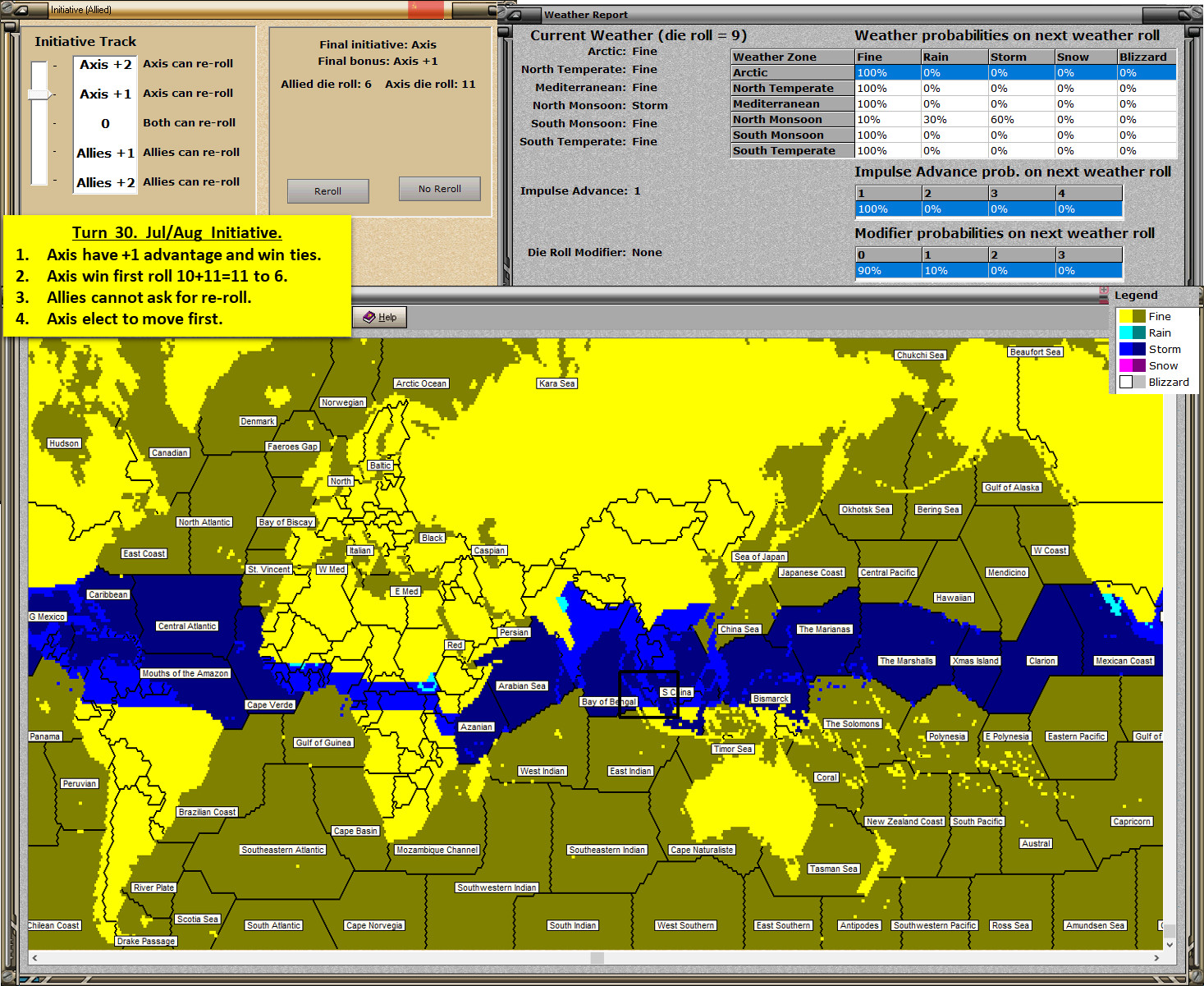Select the Storm color swatch in Legend
1204x986 pixels.
coord(1132,349)
